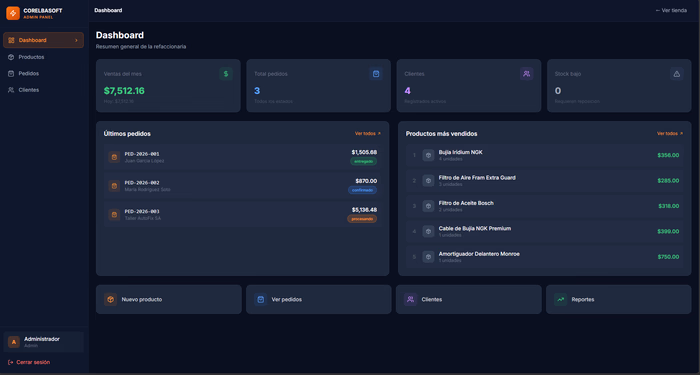Screen dimensions: 700x375
Task: Click the $1,505.68 order amount
Action: (364, 152)
